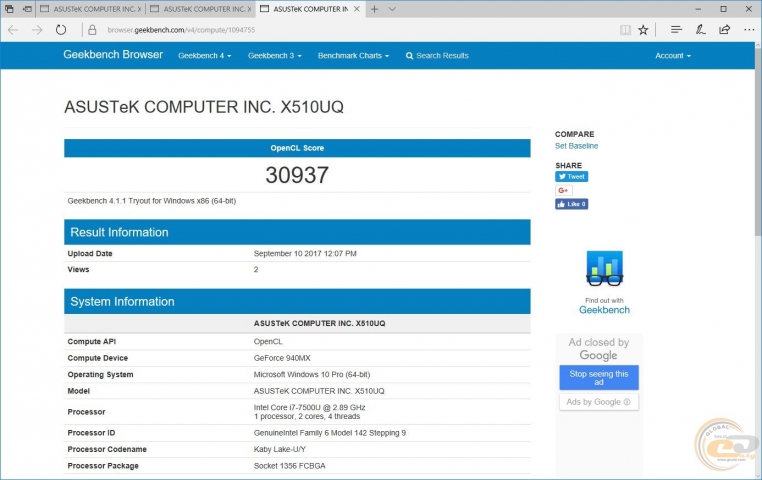Add page to favorites star icon
762x480 pixels.
point(643,30)
